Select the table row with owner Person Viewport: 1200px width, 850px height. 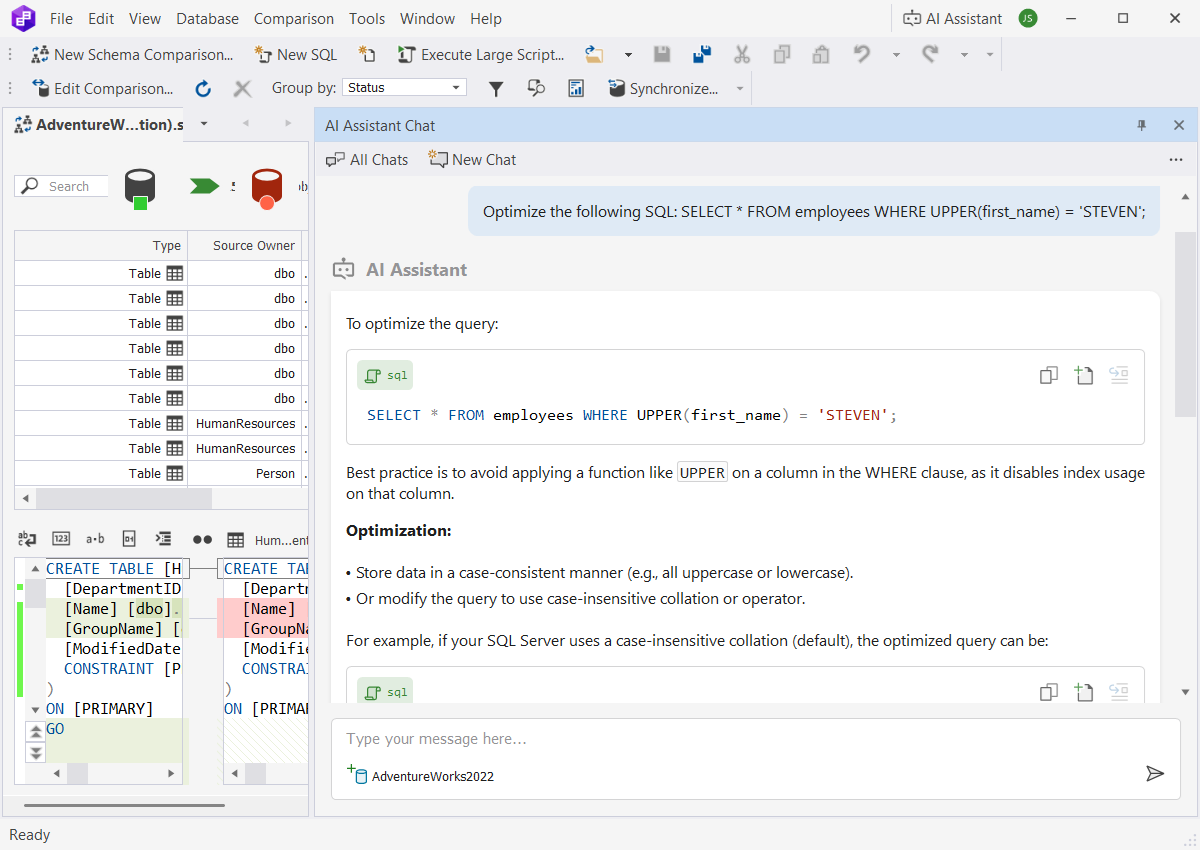[161, 473]
